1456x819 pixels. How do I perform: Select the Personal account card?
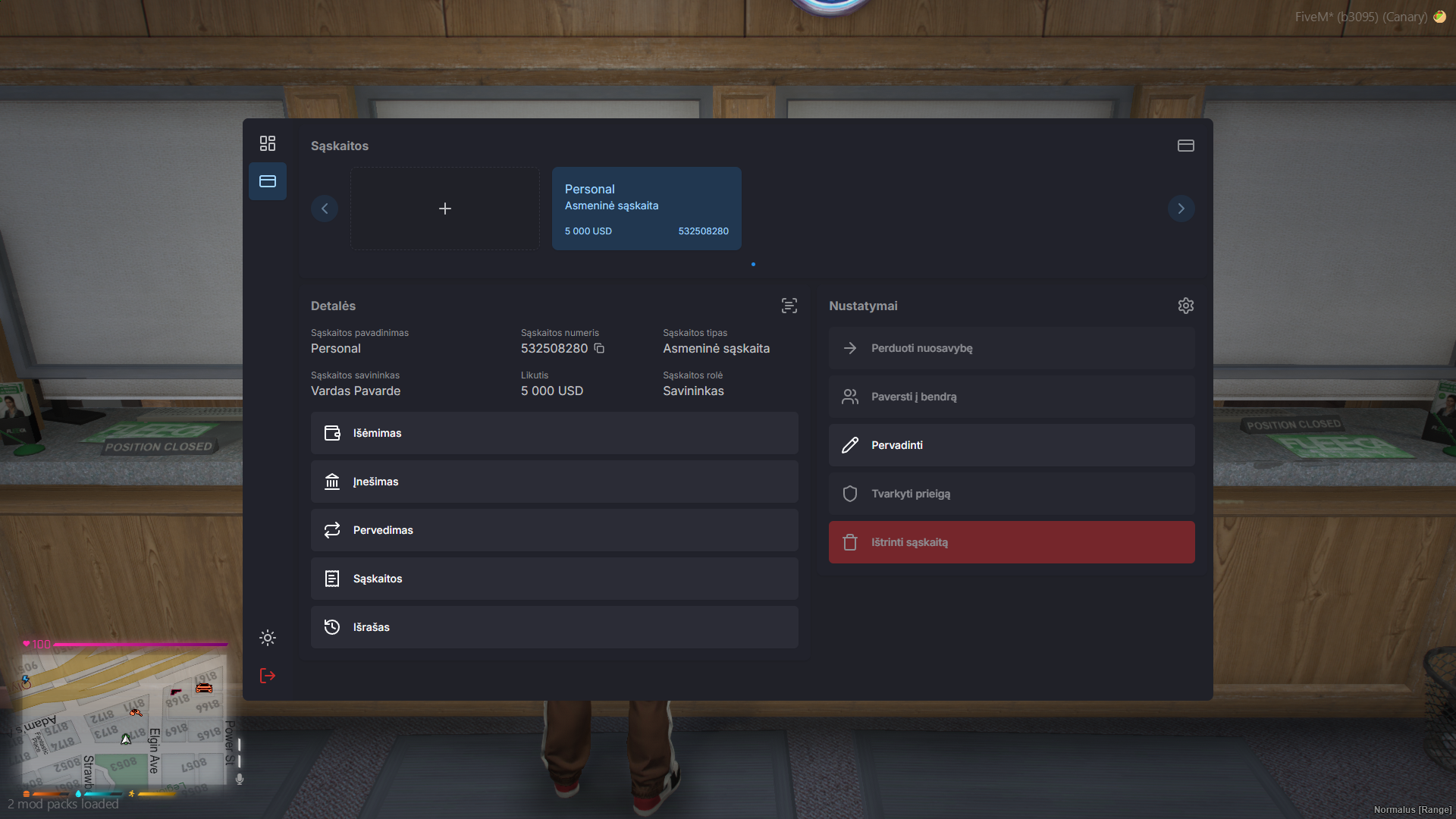click(x=646, y=209)
